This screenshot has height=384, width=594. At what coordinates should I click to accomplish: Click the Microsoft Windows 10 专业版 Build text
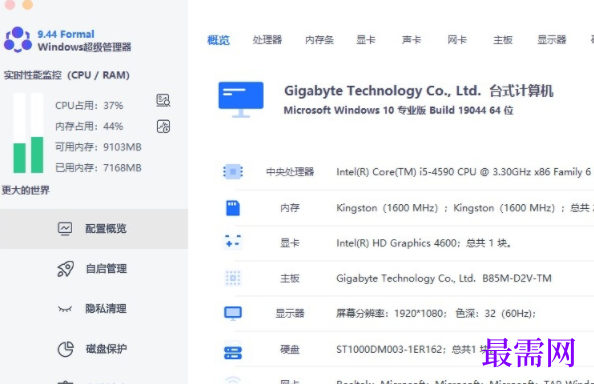(399, 111)
